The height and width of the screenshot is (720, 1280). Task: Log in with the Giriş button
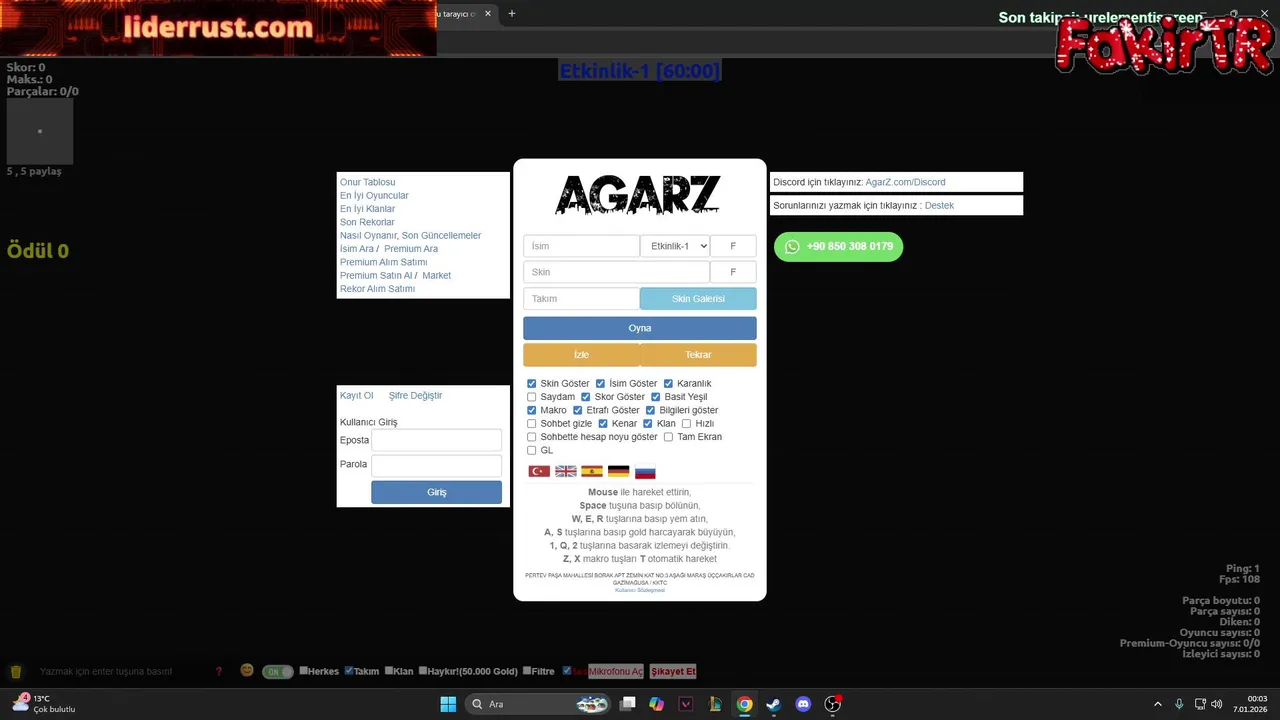tap(437, 492)
